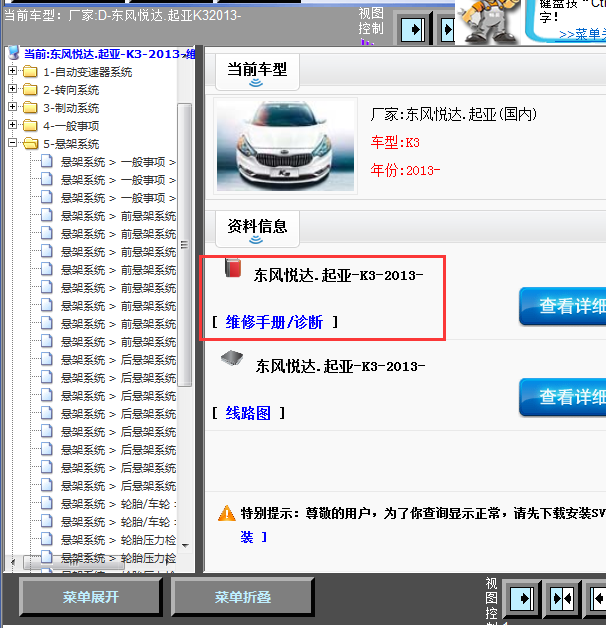The width and height of the screenshot is (606, 628).
Task: Select the 4-一般事项 folder label
Action: click(x=71, y=126)
